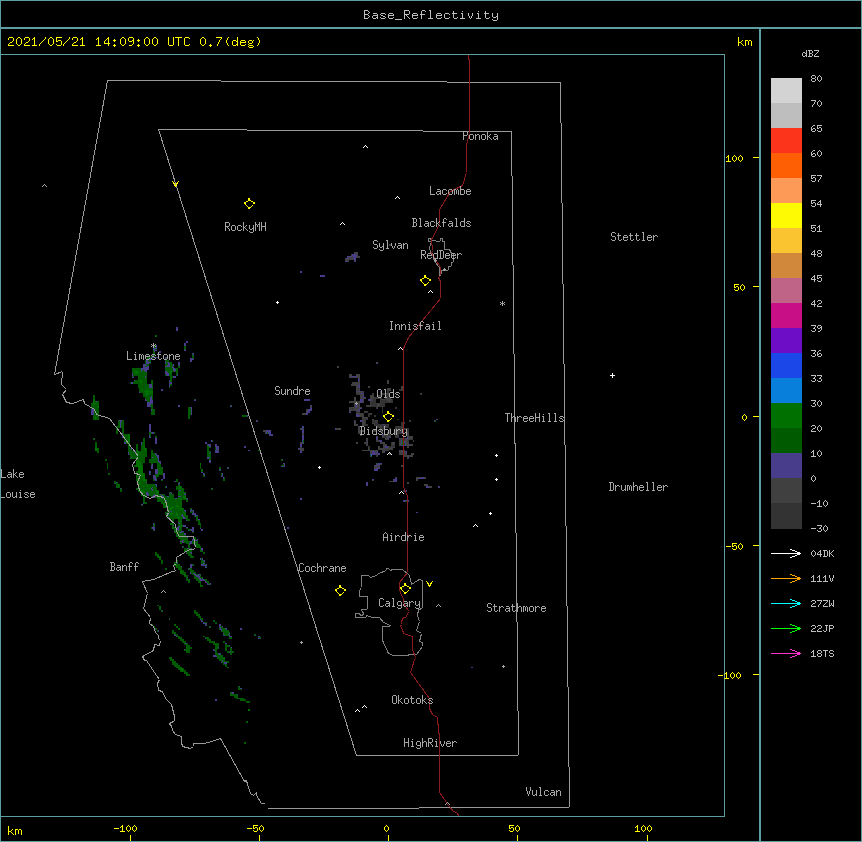862x842 pixels.
Task: Select the yellow diamond marker below Cochrane
Action: click(x=340, y=591)
